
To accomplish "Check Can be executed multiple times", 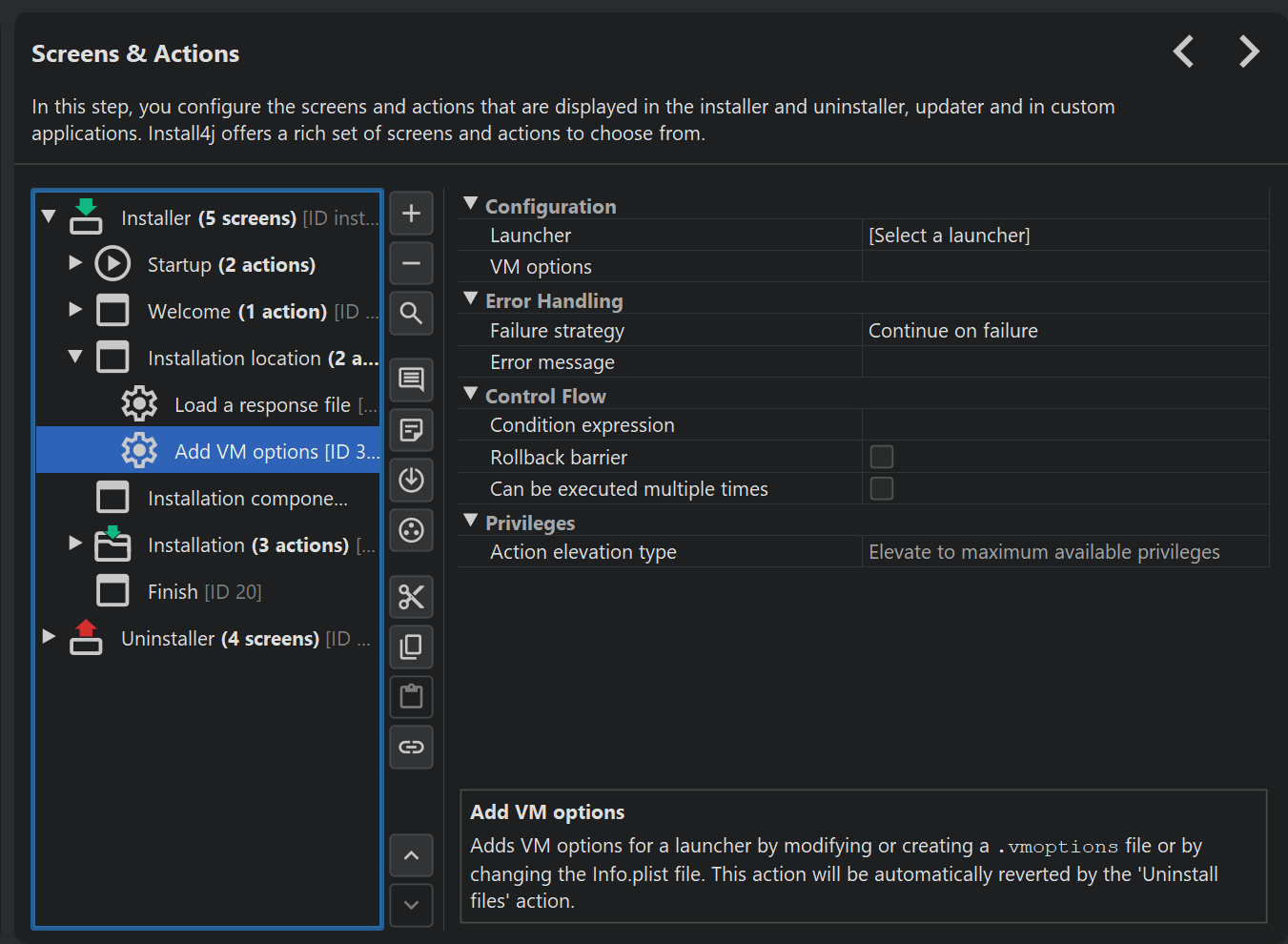I will (882, 488).
